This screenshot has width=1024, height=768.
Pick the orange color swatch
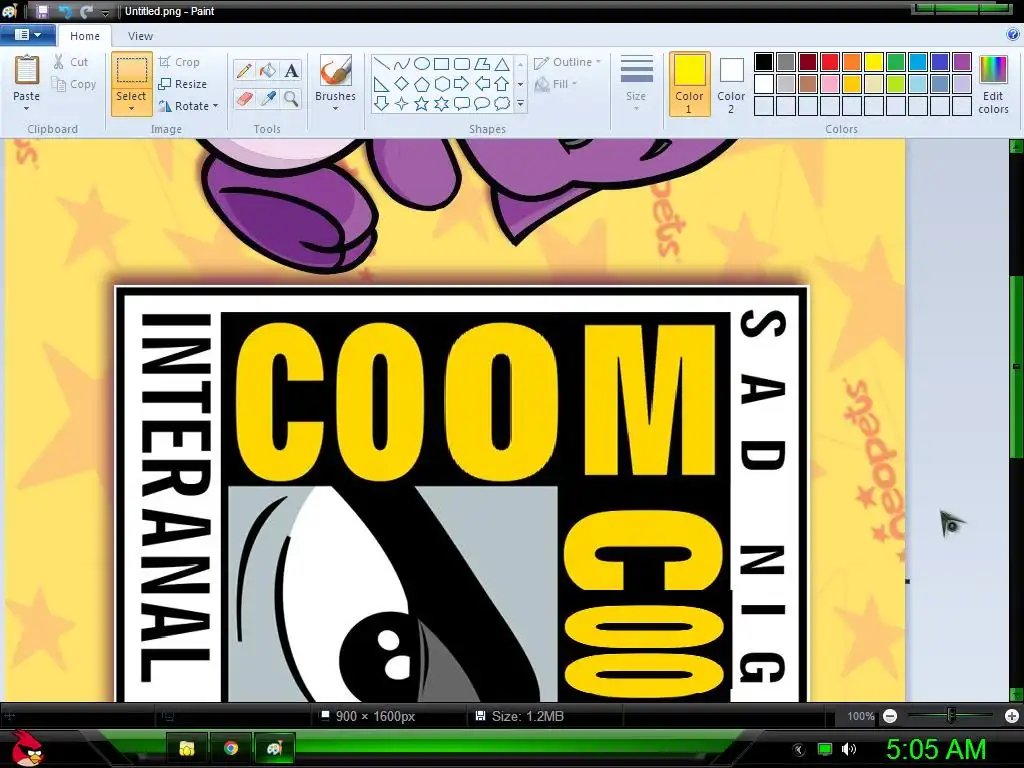[852, 62]
